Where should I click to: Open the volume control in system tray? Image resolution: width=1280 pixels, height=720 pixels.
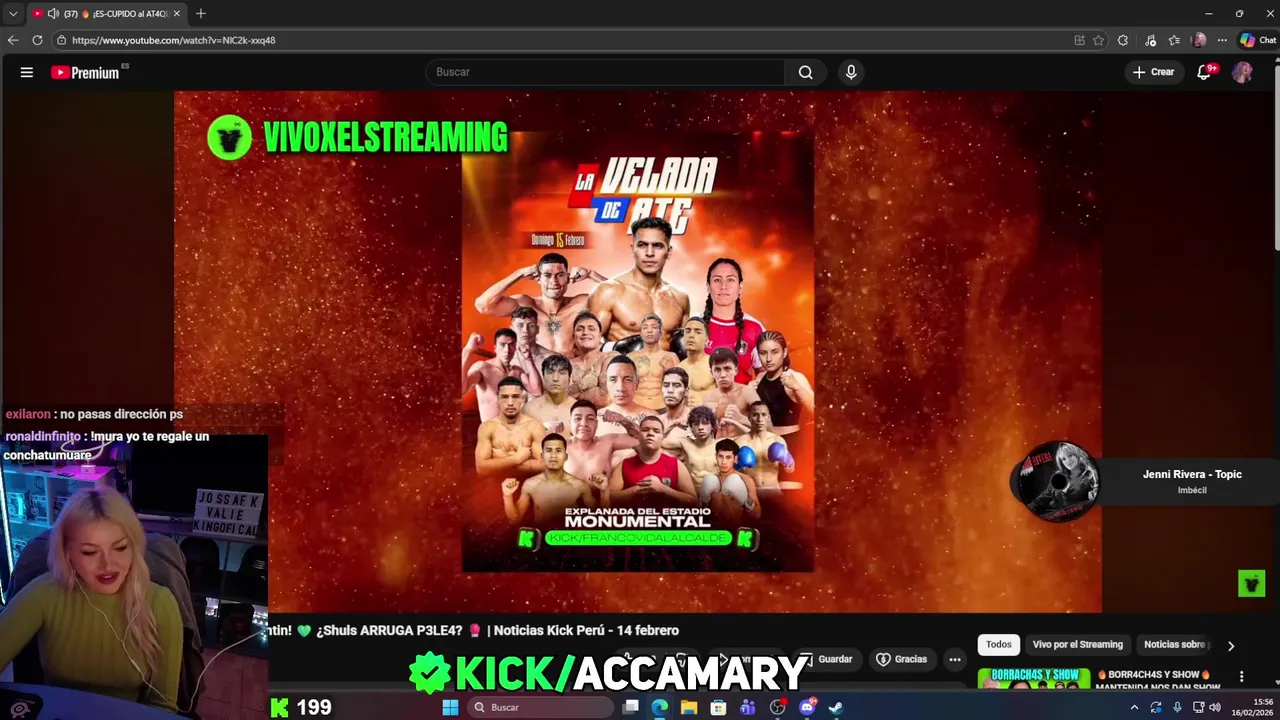pos(1215,708)
